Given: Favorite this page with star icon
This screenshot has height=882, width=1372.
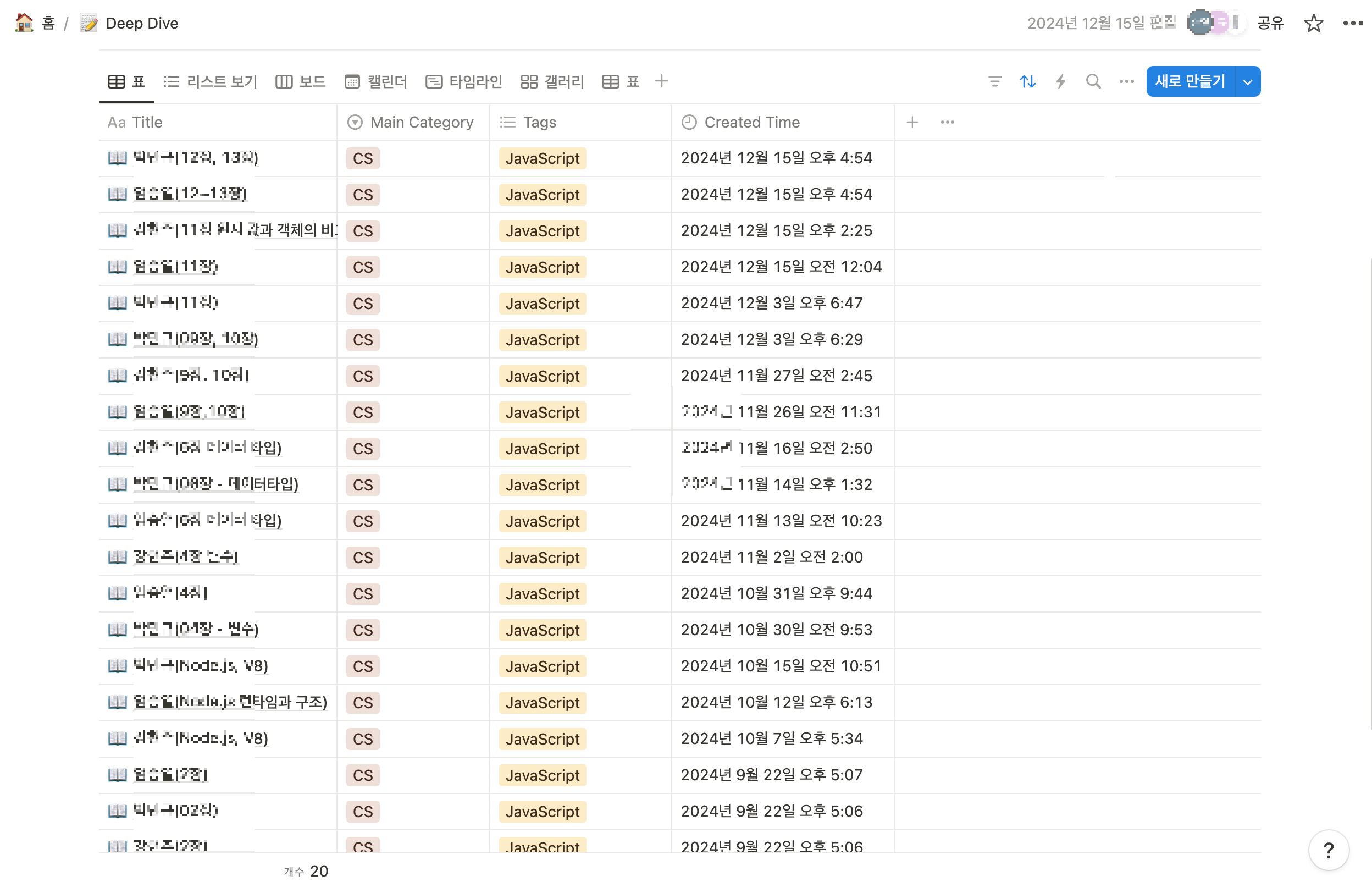Looking at the screenshot, I should (1313, 23).
